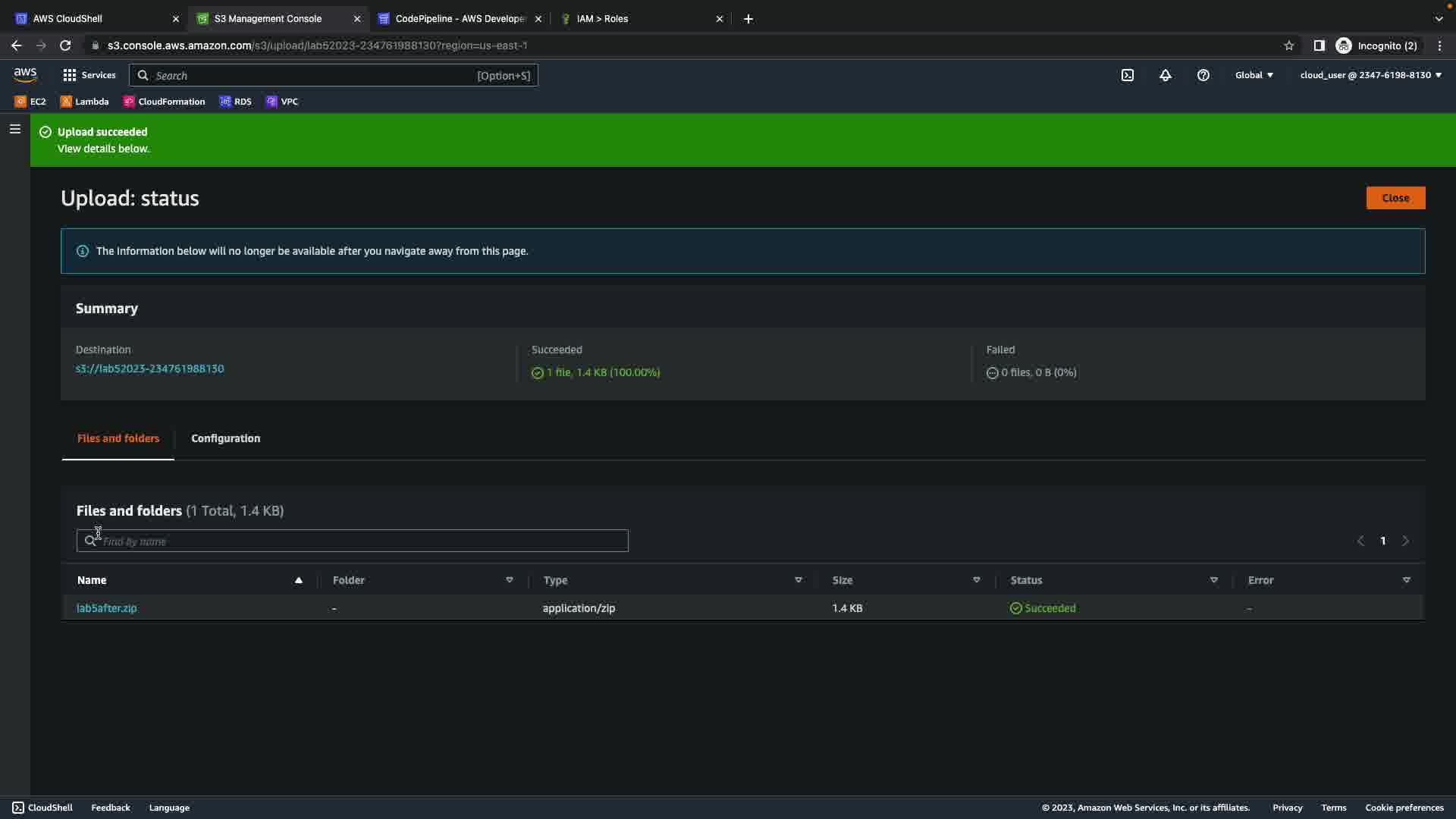
Task: Expand the hamburger side navigation menu
Action: pos(14,129)
